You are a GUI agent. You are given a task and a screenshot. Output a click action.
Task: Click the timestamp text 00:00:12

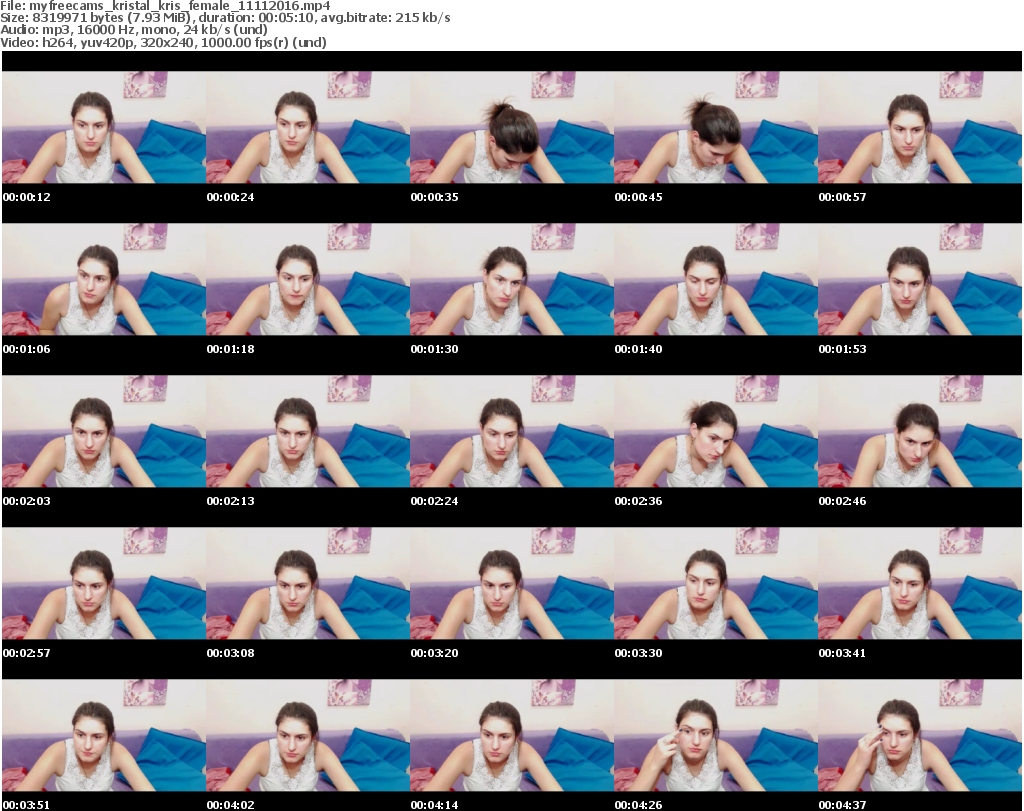pyautogui.click(x=27, y=197)
